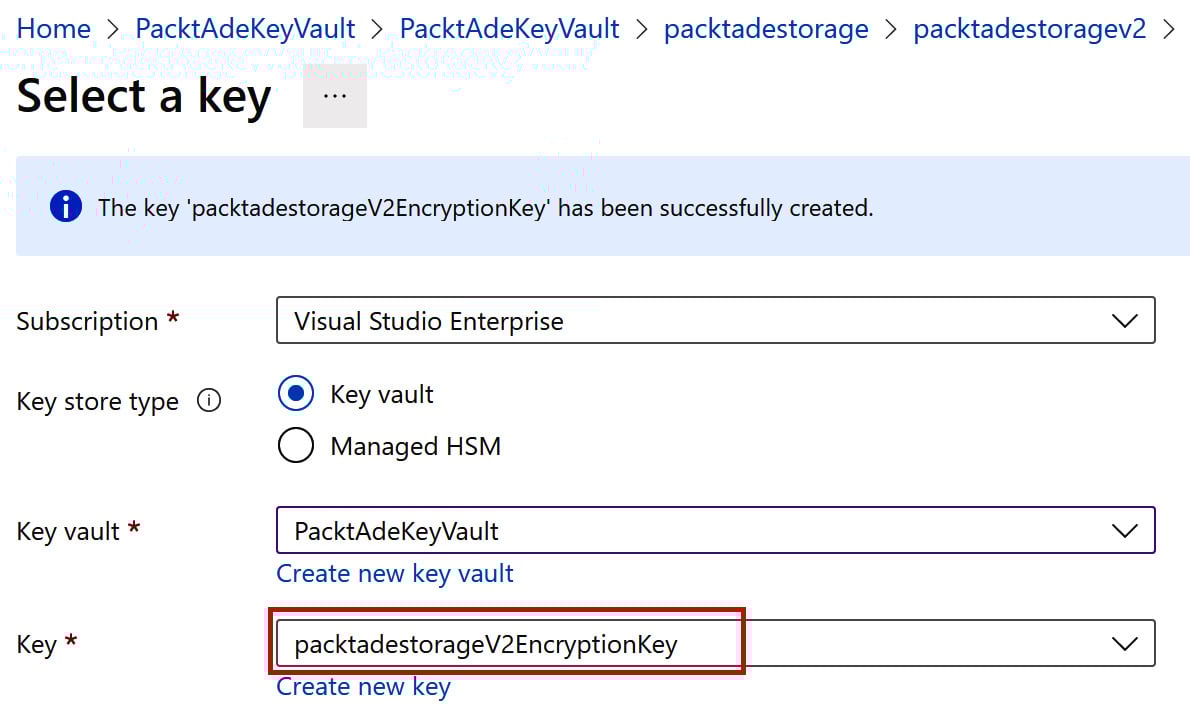Expand the Key dropdown chevron
The height and width of the screenshot is (720, 1190).
coord(1125,644)
